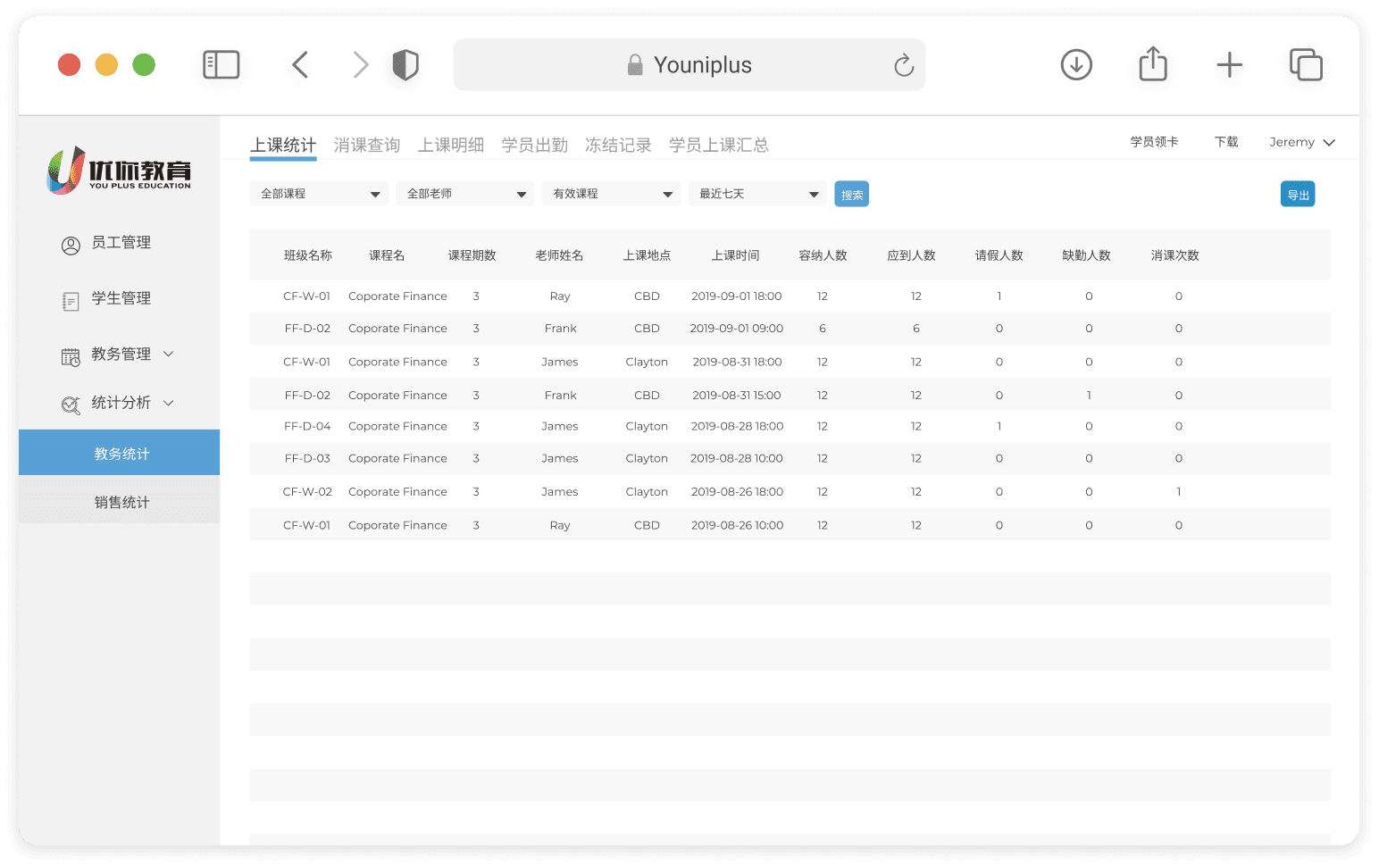Switch to the 消课查询 tab

click(x=367, y=146)
